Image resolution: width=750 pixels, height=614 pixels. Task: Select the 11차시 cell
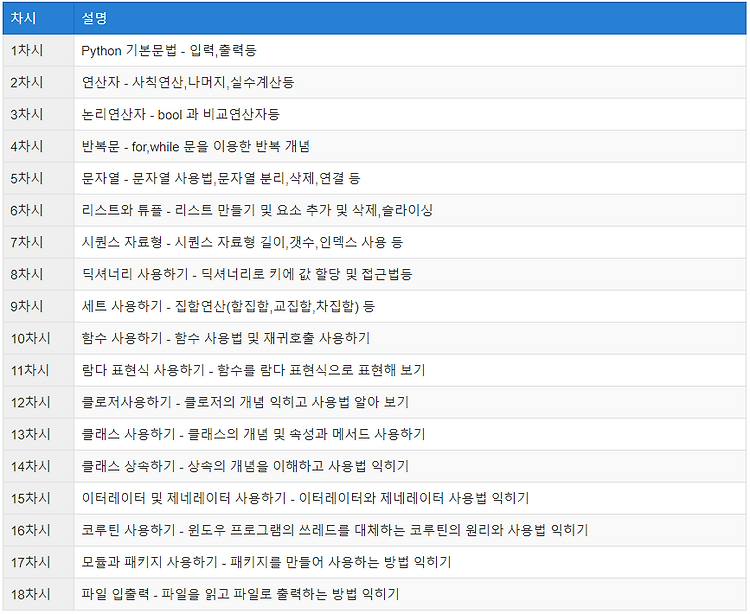pyautogui.click(x=38, y=371)
